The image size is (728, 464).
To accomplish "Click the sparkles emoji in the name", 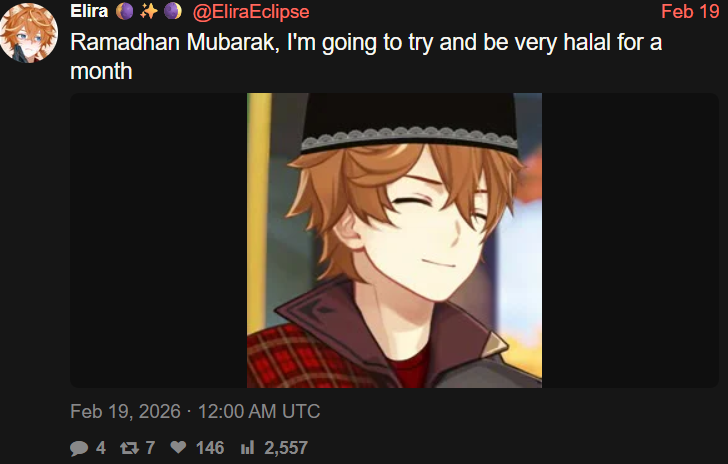I will 149,11.
